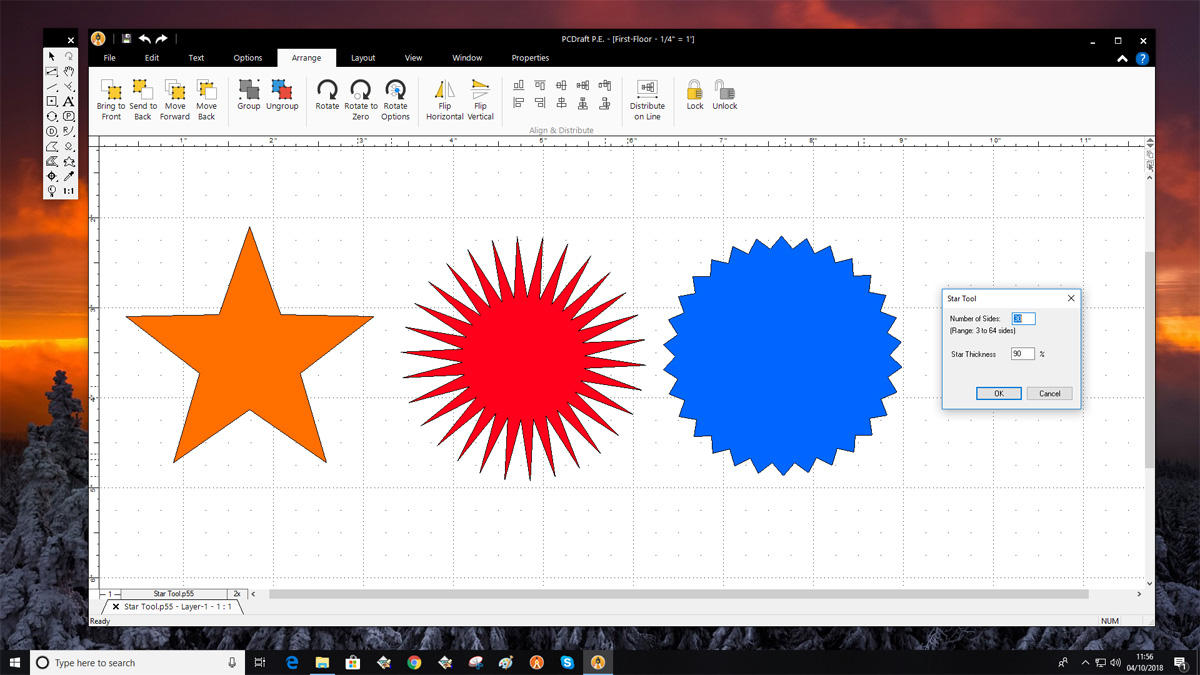Open the File menu
Viewport: 1200px width, 675px height.
[x=110, y=58]
